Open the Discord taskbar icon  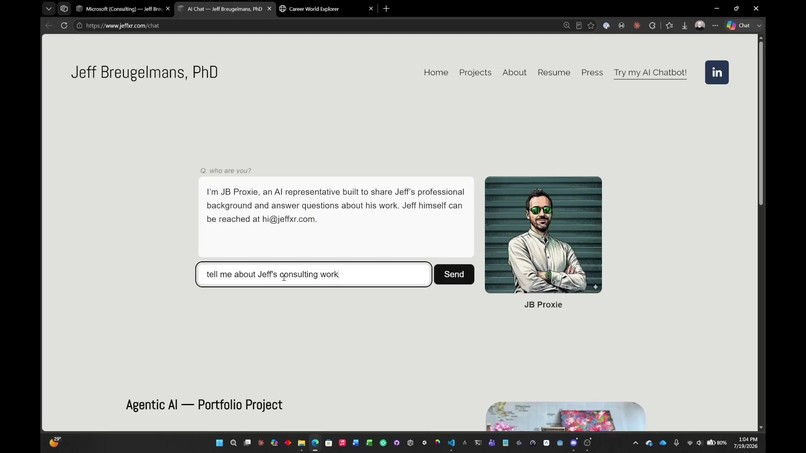pos(574,443)
